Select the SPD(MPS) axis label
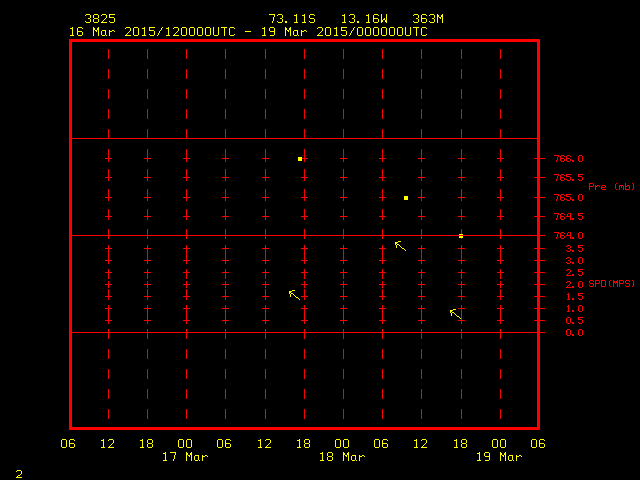The height and width of the screenshot is (480, 640). [611, 285]
